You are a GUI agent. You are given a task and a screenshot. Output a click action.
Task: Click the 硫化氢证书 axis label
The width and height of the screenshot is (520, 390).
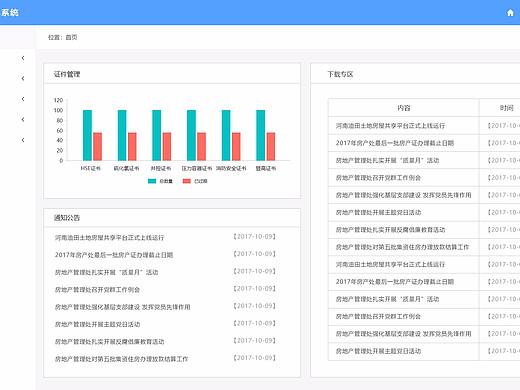(126, 168)
